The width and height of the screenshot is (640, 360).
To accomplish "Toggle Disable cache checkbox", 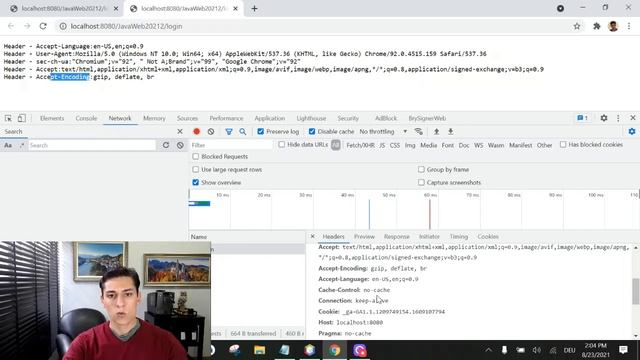I will coord(312,131).
